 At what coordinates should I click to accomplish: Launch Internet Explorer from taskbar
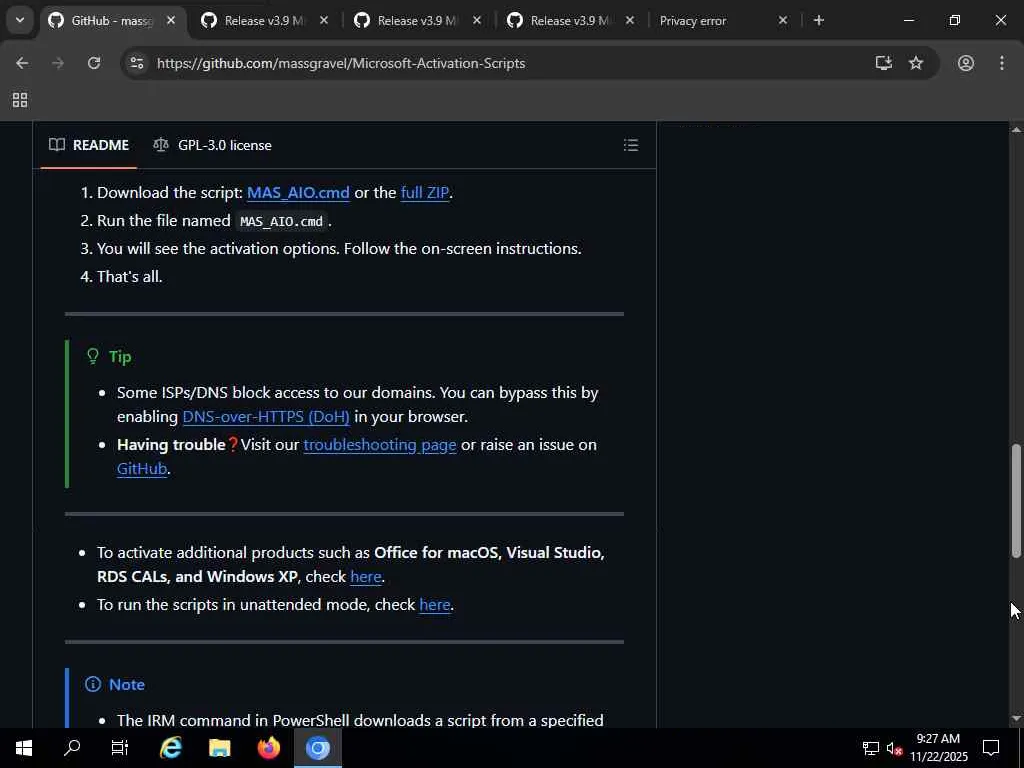170,748
